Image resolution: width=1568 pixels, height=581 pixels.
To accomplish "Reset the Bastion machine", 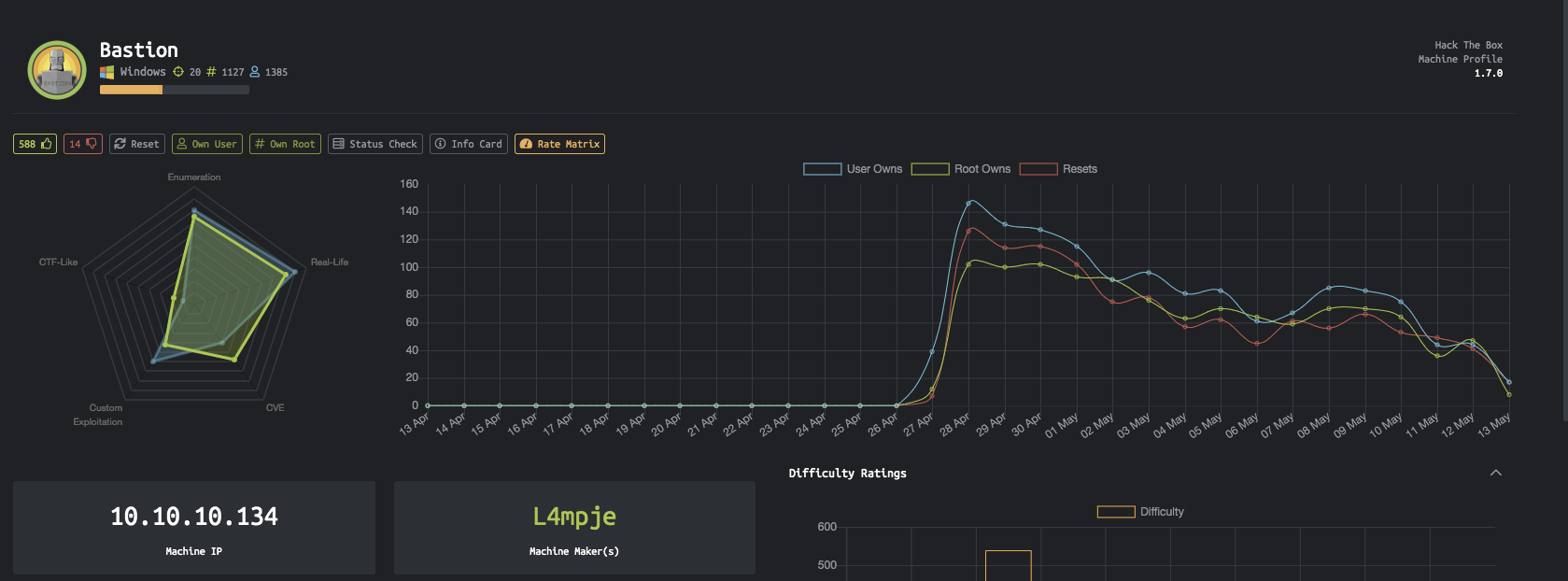I will (137, 144).
